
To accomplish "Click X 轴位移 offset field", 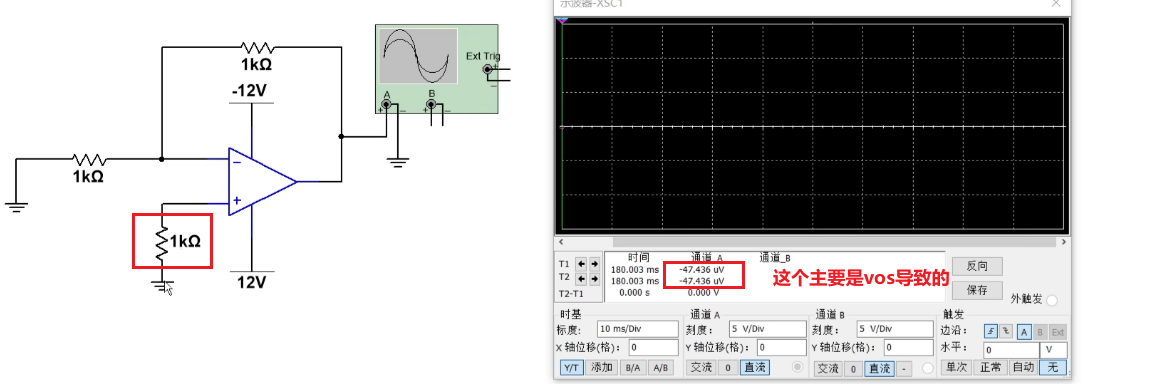I will pyautogui.click(x=653, y=347).
